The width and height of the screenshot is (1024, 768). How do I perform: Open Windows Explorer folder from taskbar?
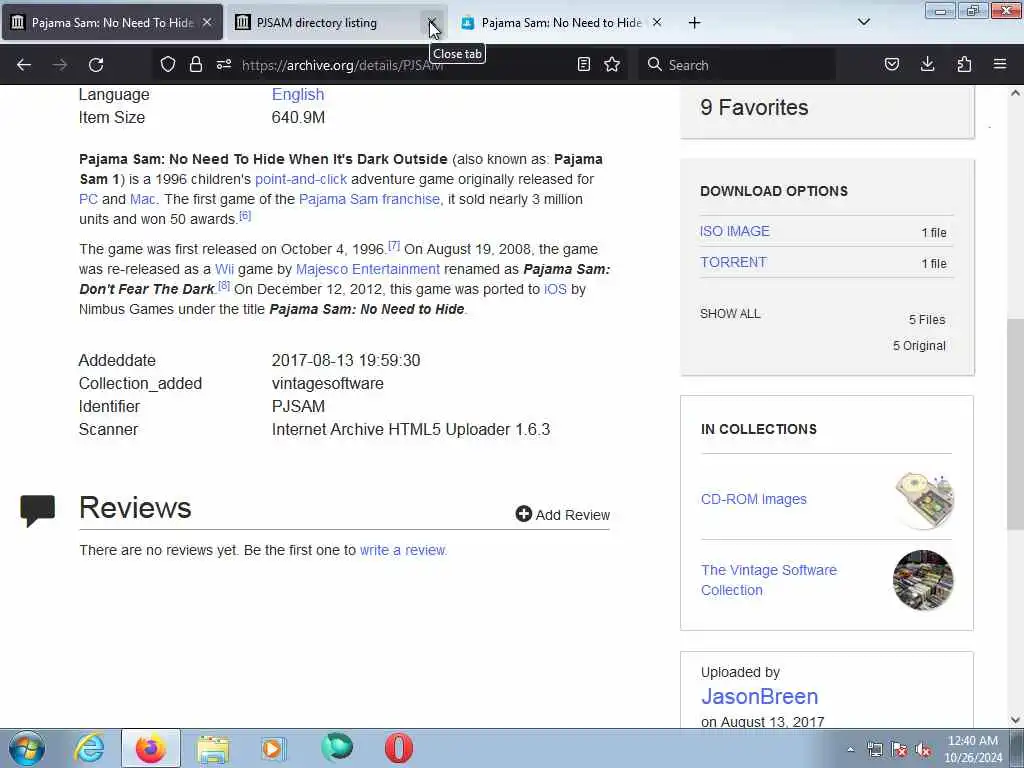tap(213, 748)
